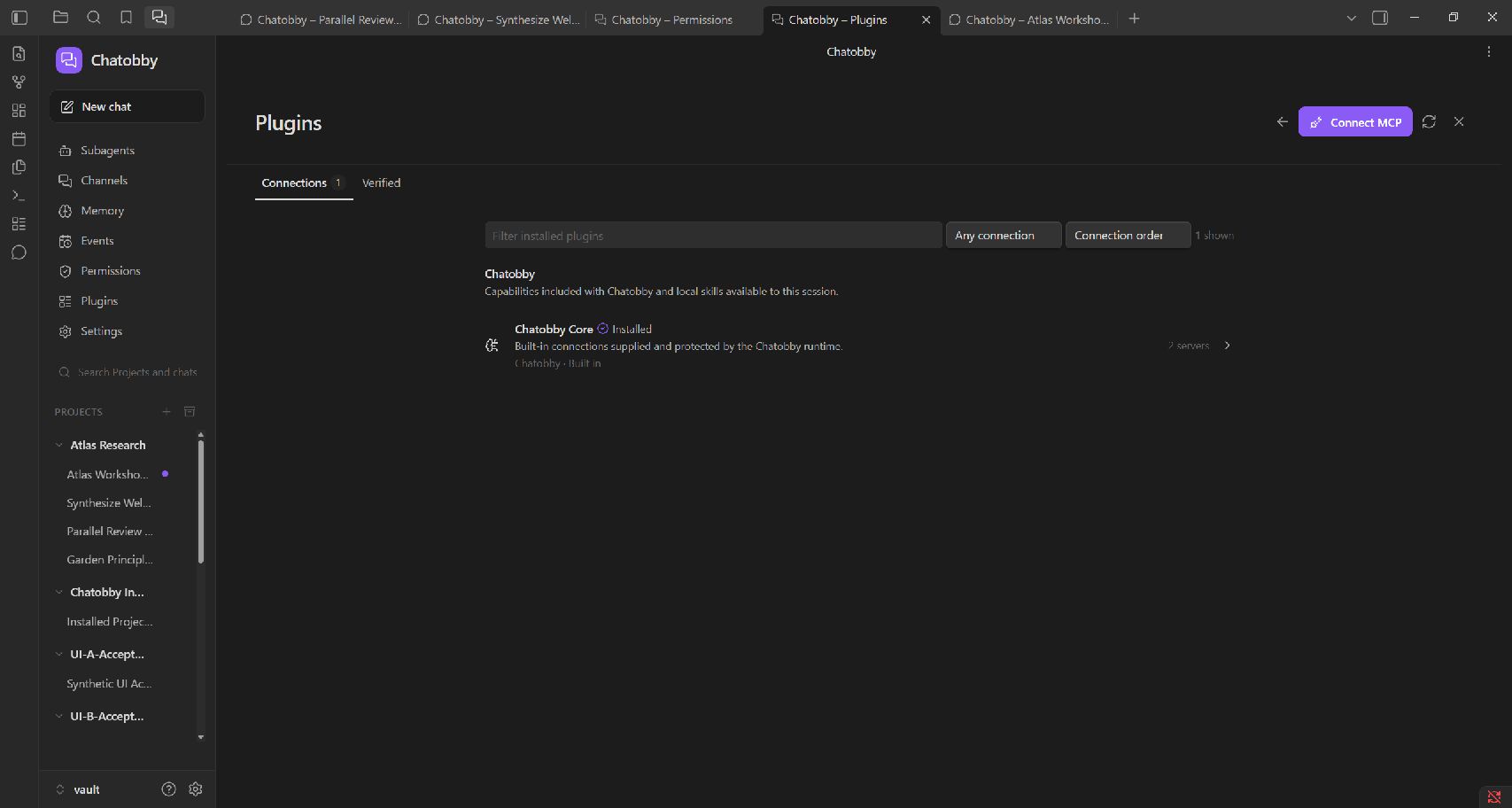
Task: Open the command palette terminal ribbon icon
Action: pyautogui.click(x=19, y=196)
